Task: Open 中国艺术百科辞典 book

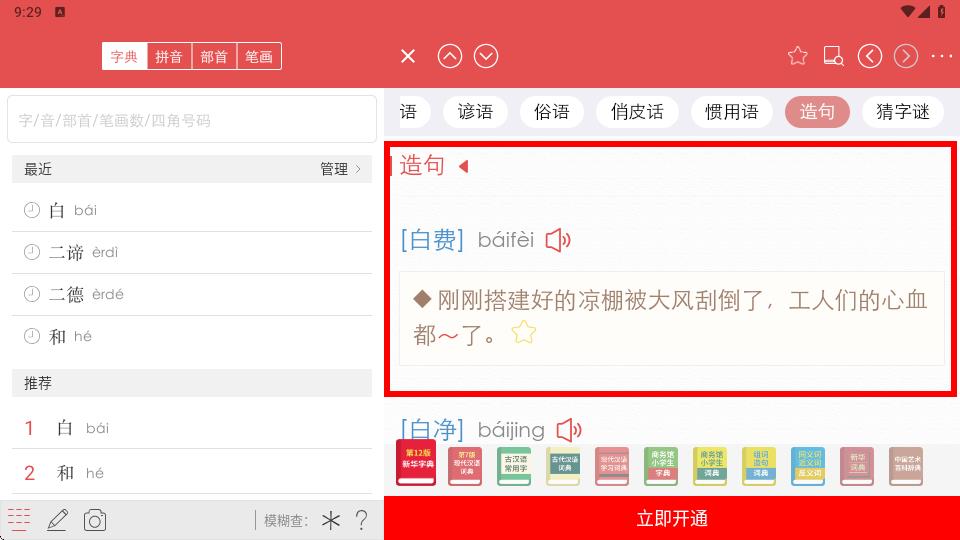Action: (x=906, y=467)
